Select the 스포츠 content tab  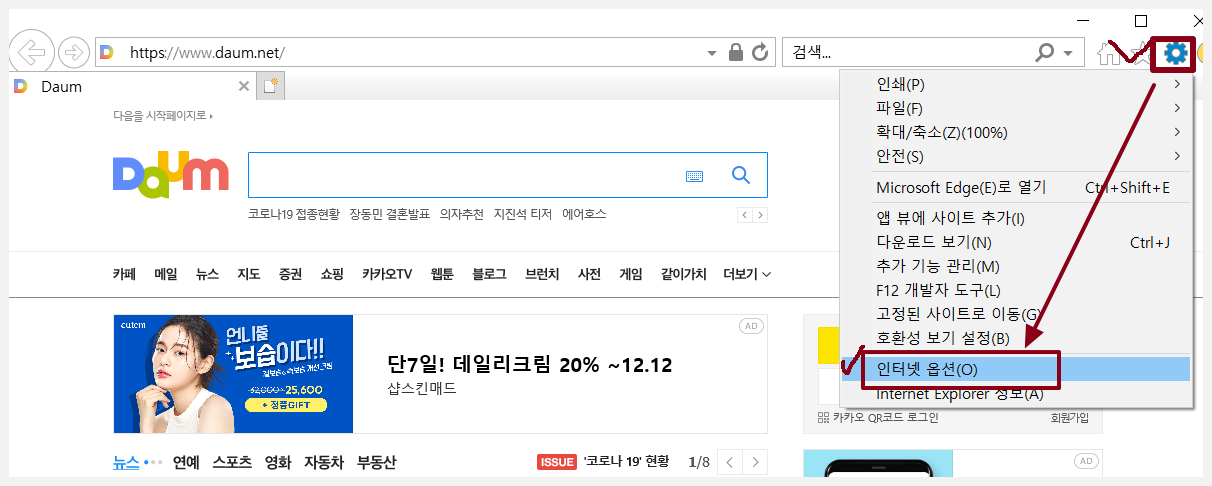(x=232, y=462)
